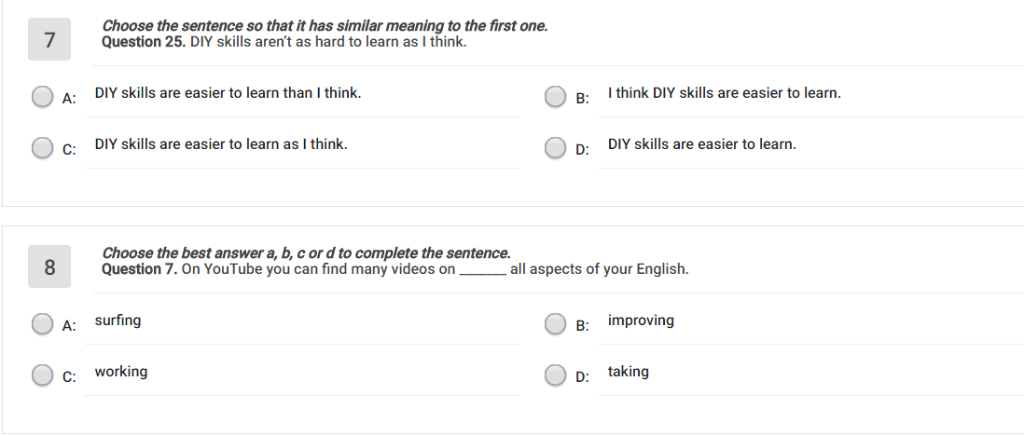Select radio B next to 'improving'
The height and width of the screenshot is (436, 1024).
(556, 324)
